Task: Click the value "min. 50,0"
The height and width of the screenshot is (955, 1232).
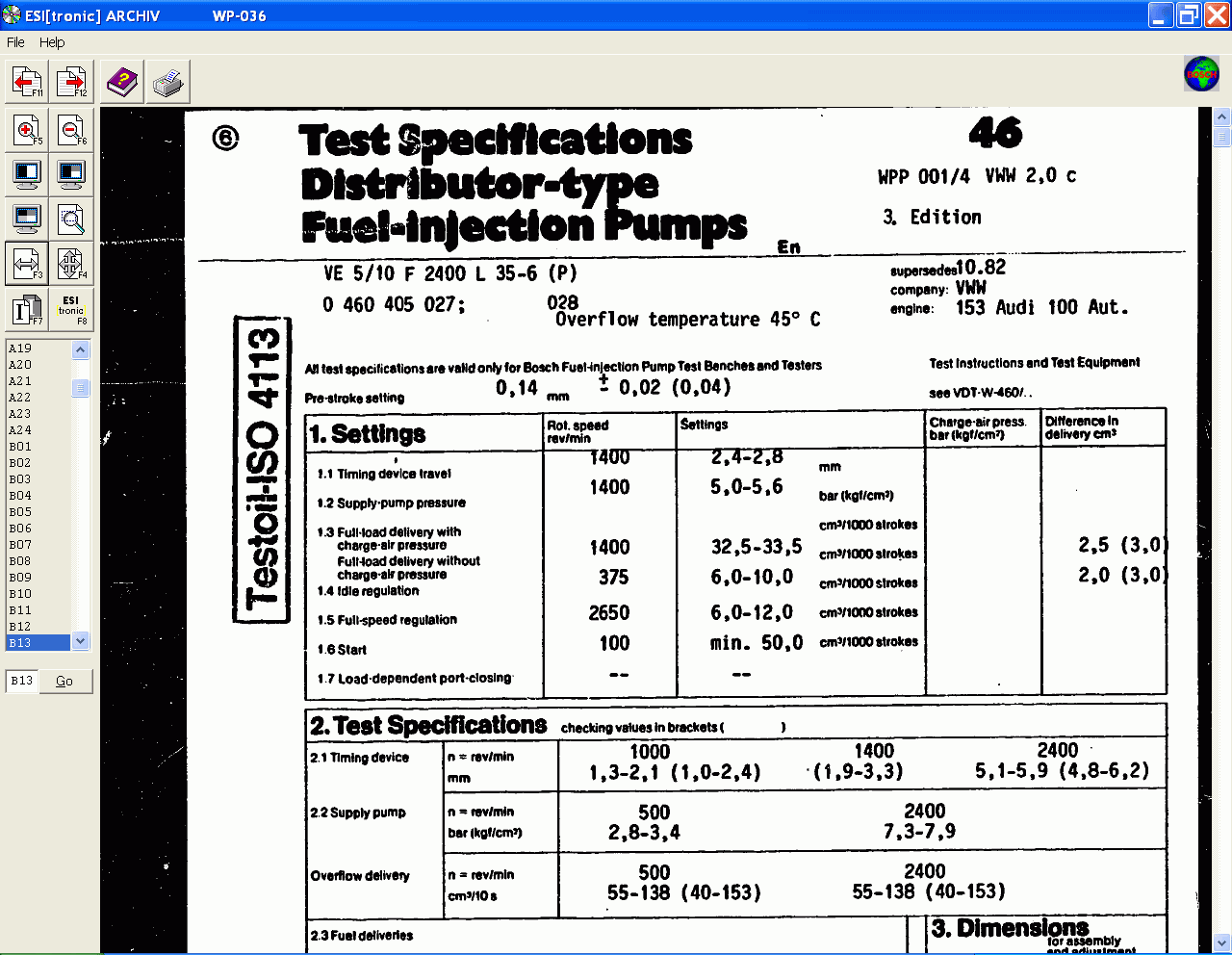Action: pos(757,643)
